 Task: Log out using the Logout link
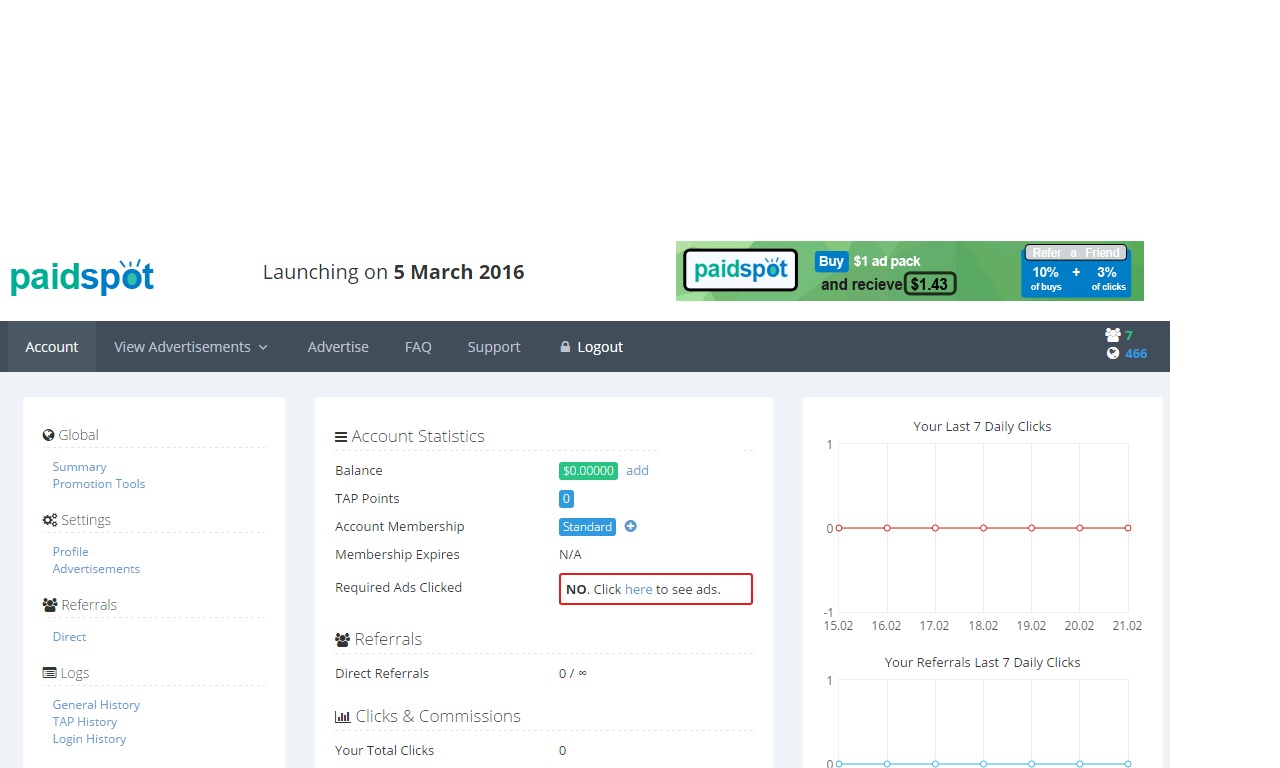tap(600, 347)
